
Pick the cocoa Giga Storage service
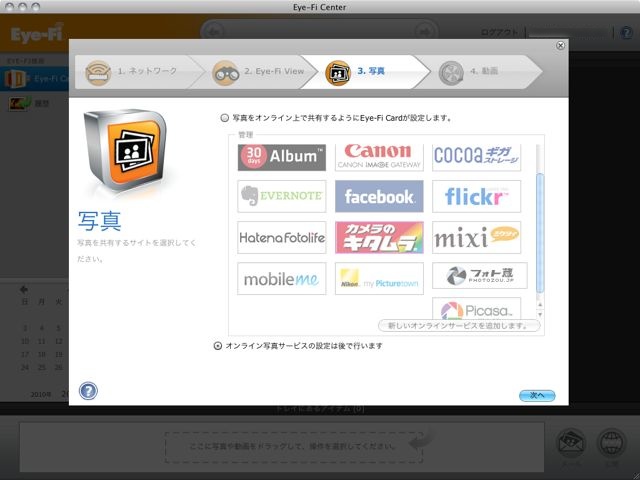(476, 157)
